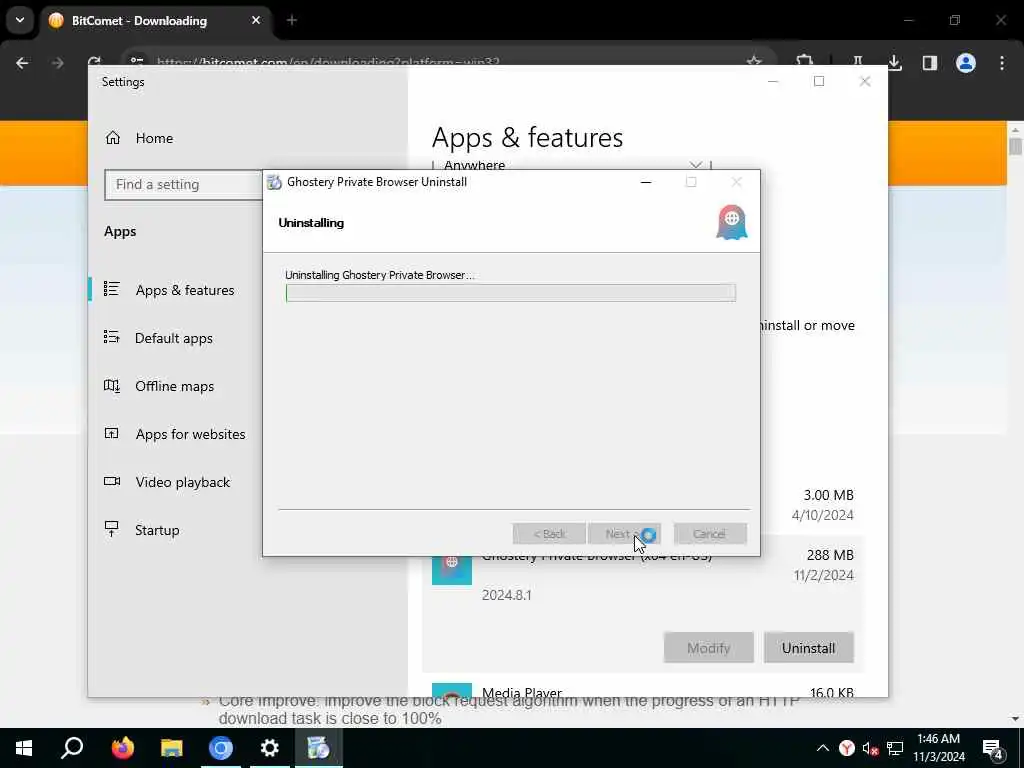The width and height of the screenshot is (1024, 768).
Task: Expand the Anywhere dropdown in Apps & features
Action: coord(571,165)
